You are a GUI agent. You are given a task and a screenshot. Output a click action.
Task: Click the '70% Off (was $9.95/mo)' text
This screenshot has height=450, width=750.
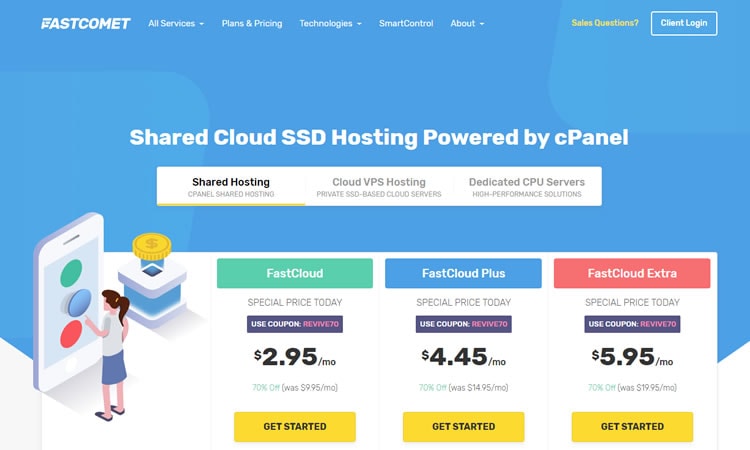[x=295, y=388]
